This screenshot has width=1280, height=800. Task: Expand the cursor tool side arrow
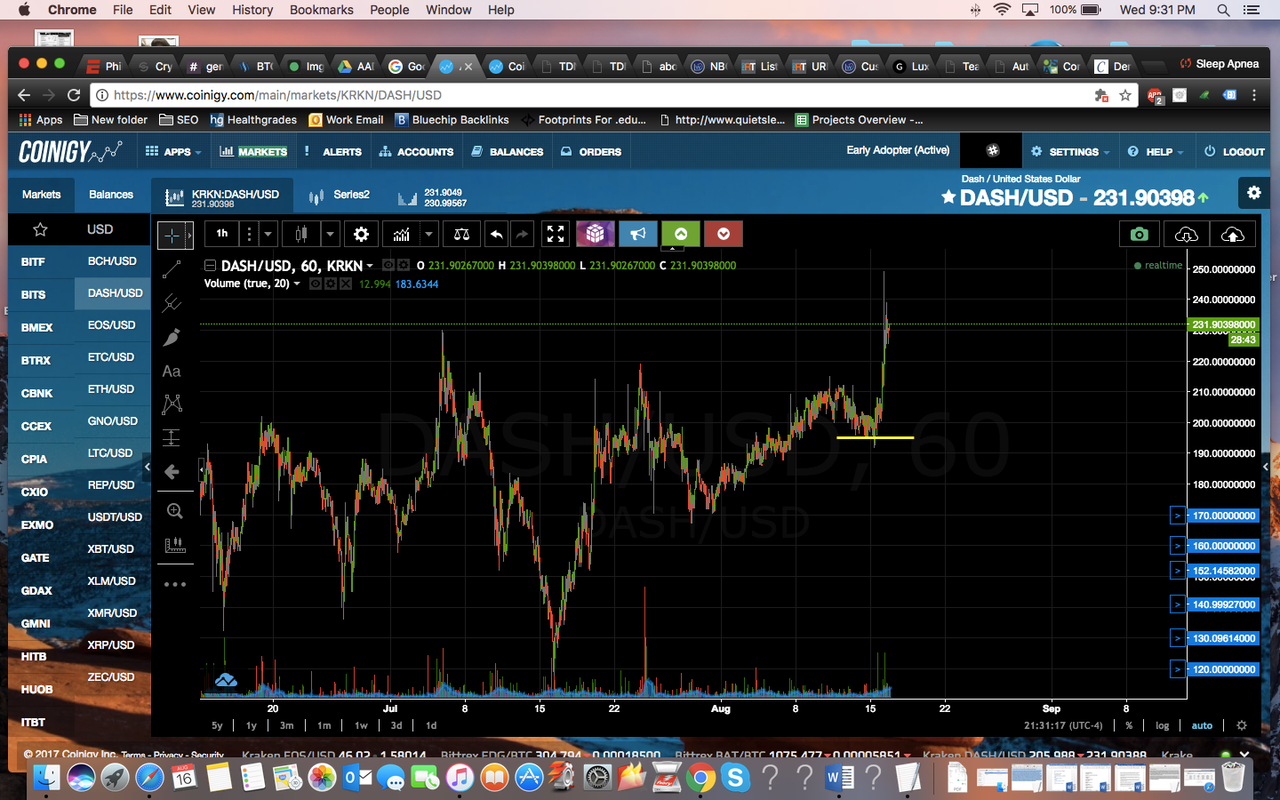tap(189, 235)
